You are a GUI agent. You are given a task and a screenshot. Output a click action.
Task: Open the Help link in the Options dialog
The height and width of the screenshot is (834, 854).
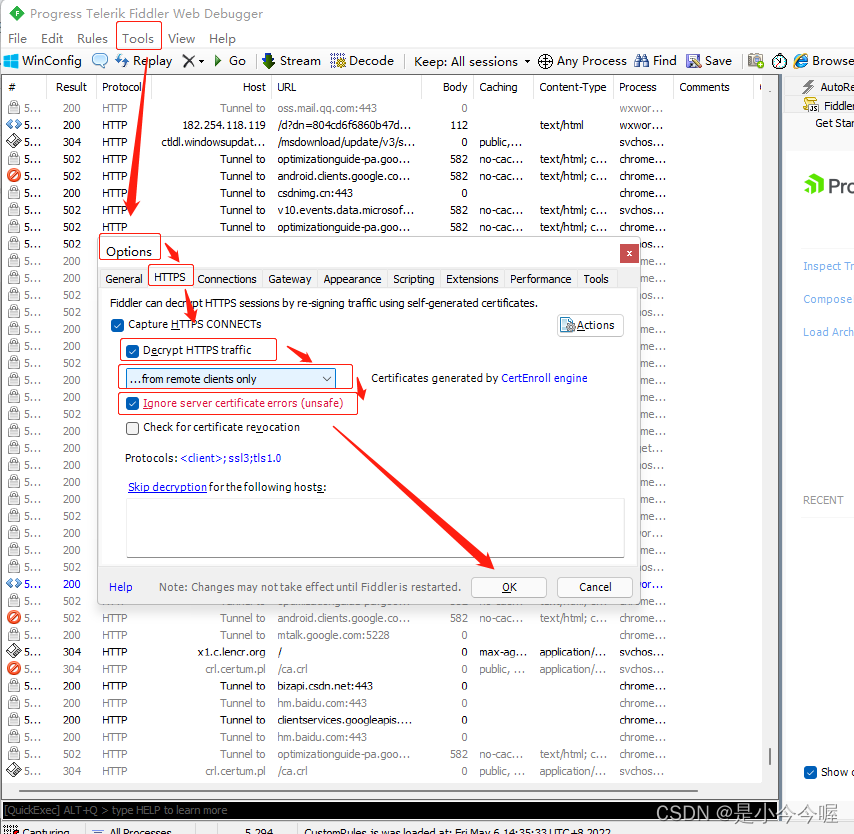coord(120,587)
